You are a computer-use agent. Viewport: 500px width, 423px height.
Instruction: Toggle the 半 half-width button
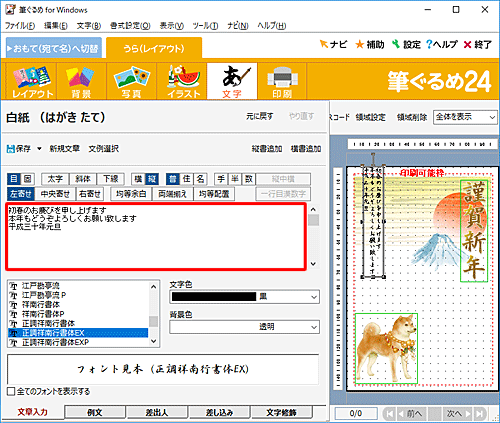coord(235,179)
